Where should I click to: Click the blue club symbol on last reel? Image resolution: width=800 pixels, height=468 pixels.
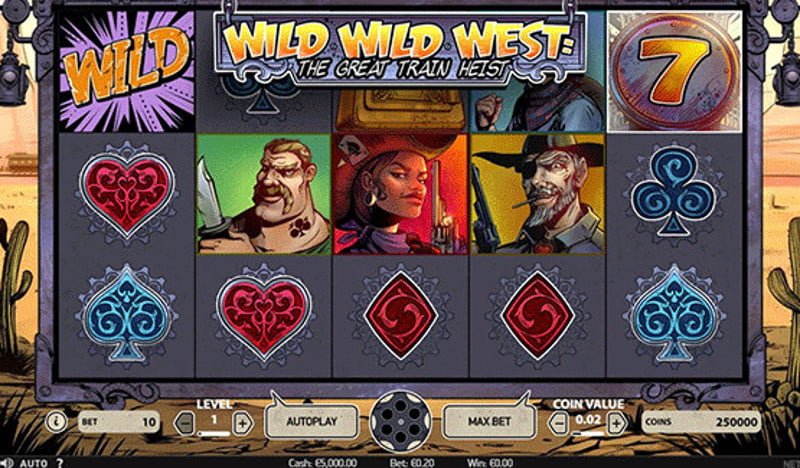pyautogui.click(x=674, y=191)
